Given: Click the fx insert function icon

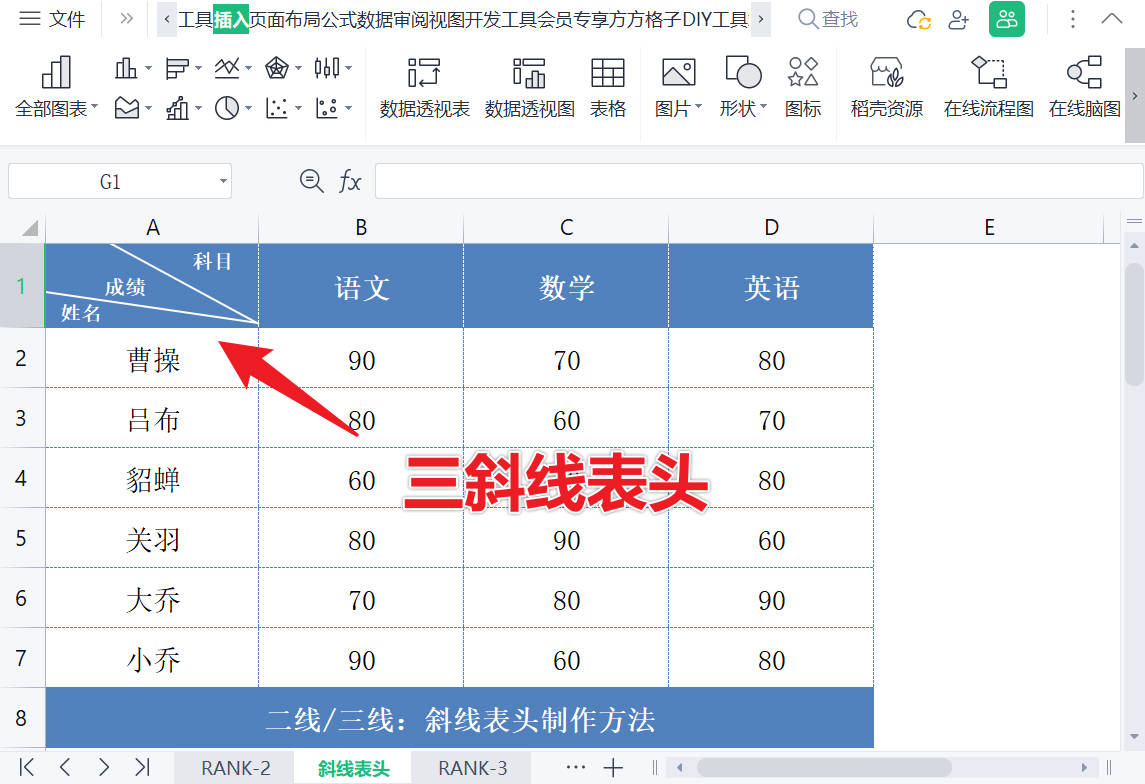Looking at the screenshot, I should pos(350,181).
